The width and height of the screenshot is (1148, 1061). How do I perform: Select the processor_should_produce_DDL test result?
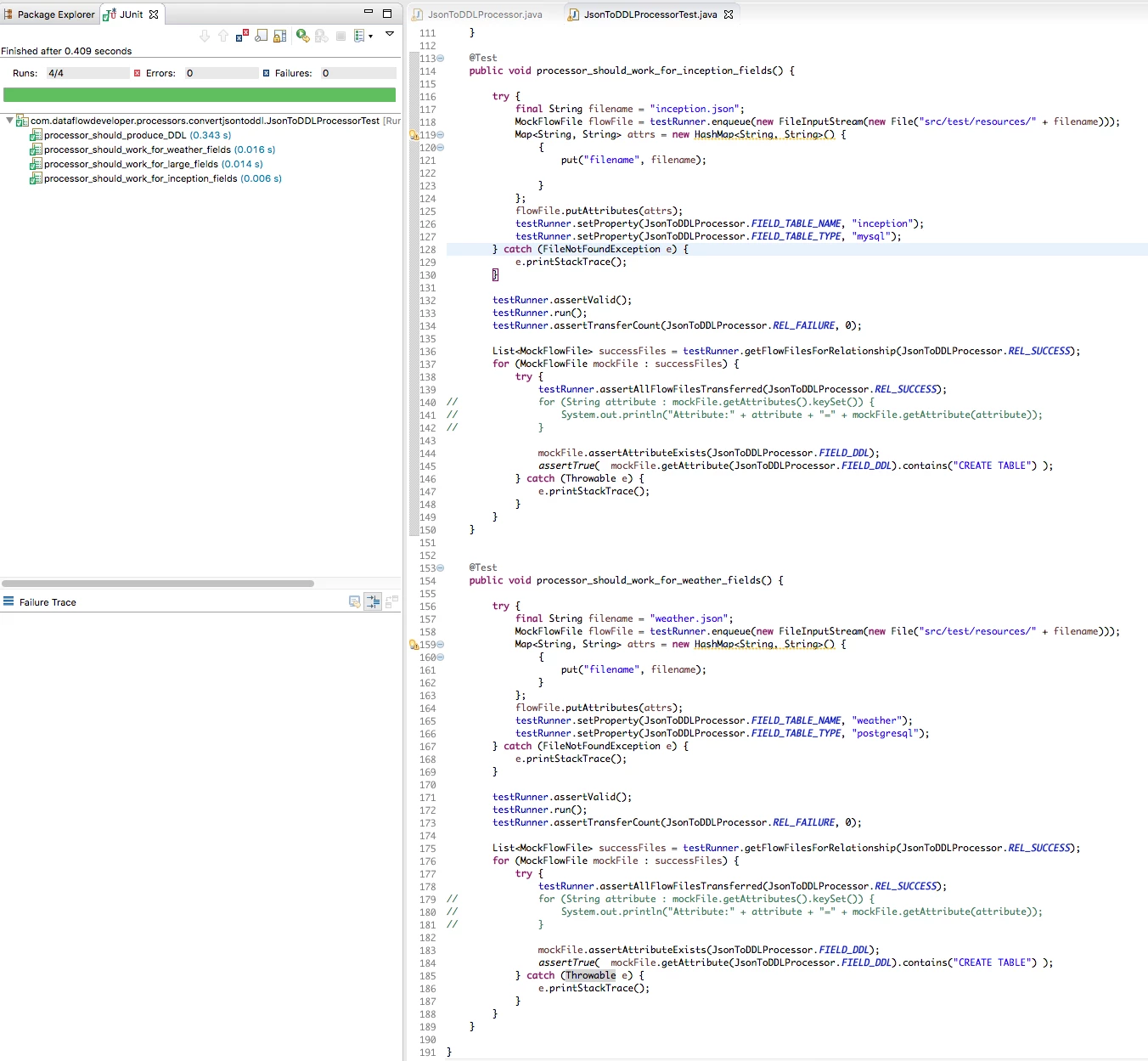pyautogui.click(x=130, y=135)
